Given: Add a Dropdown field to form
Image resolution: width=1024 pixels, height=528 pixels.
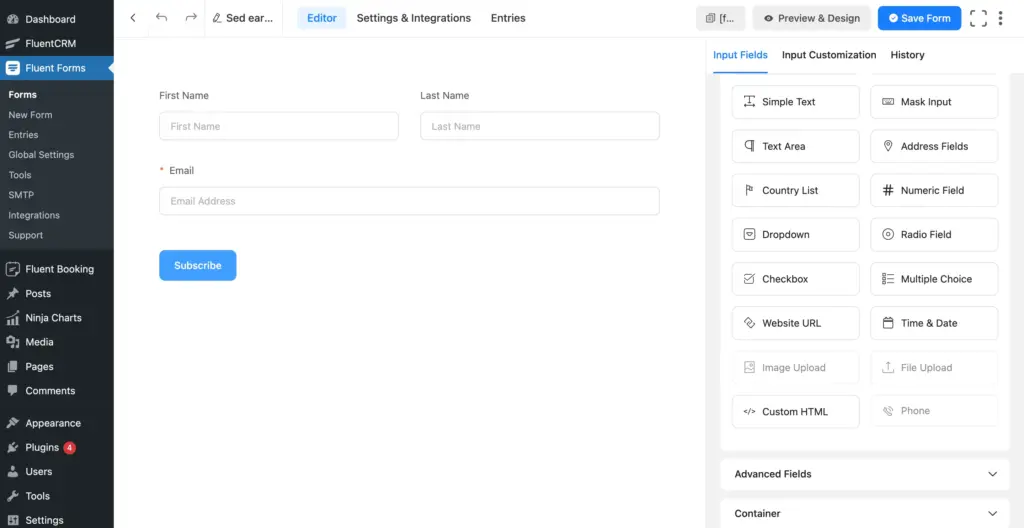Looking at the screenshot, I should point(795,235).
